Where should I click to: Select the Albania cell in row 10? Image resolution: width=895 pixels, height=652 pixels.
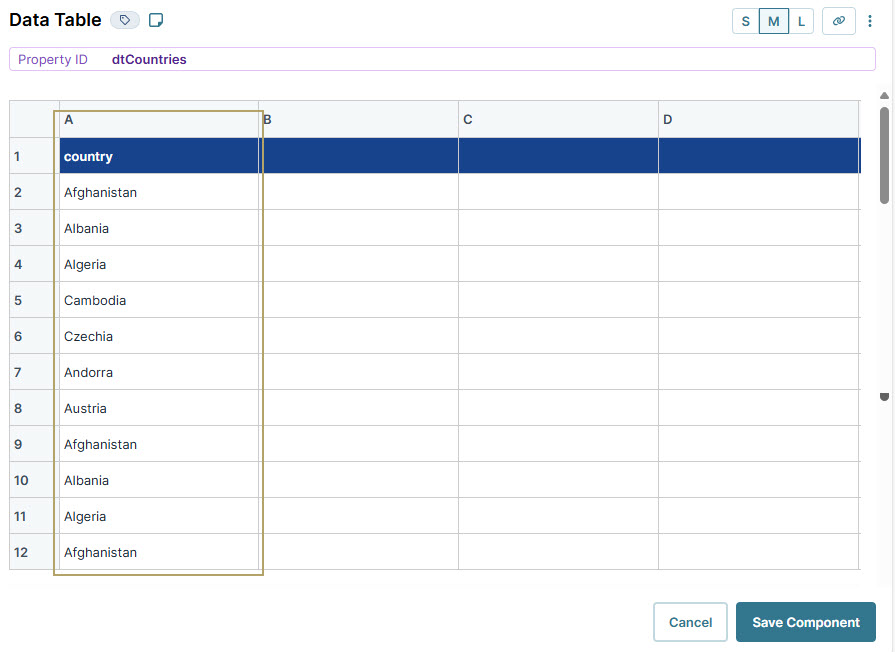159,480
